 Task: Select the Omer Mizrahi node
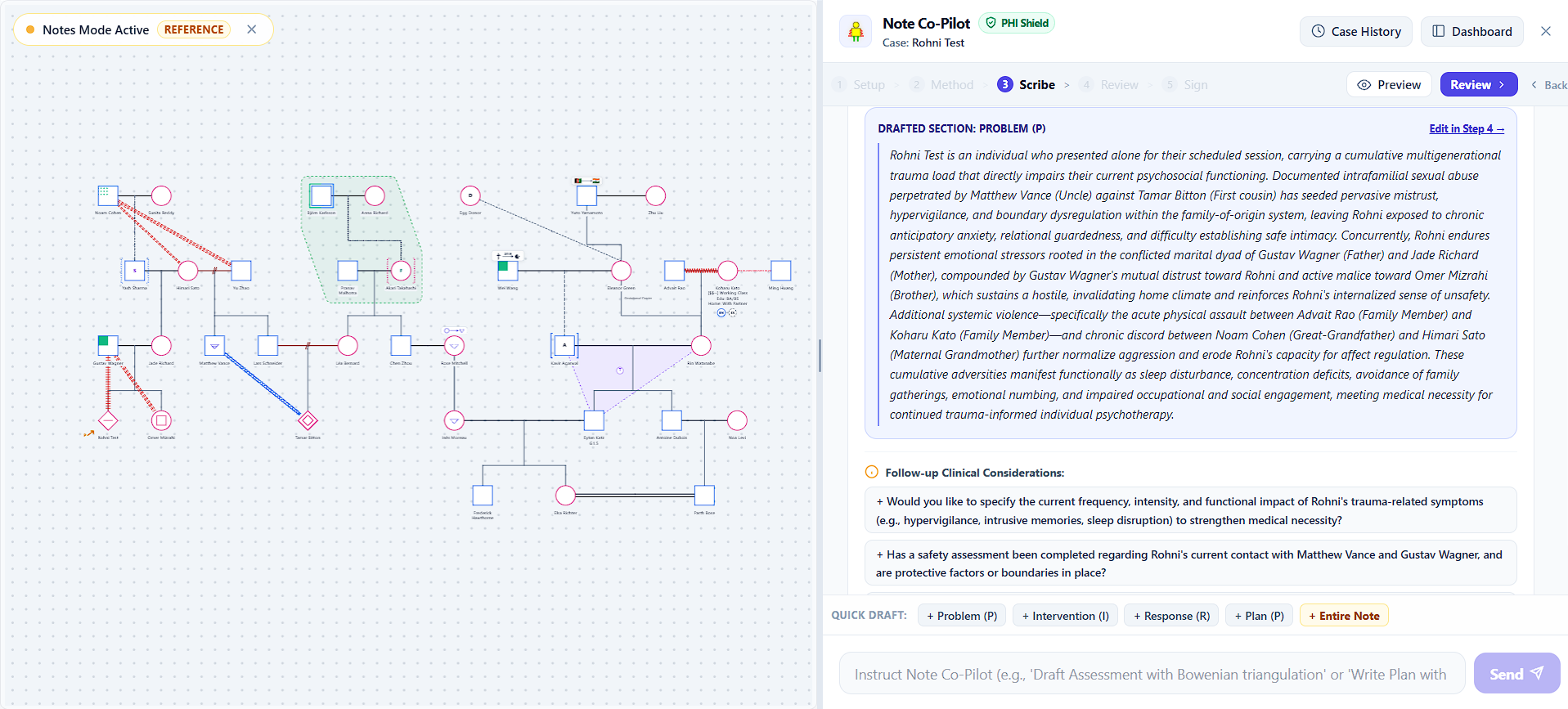(161, 420)
